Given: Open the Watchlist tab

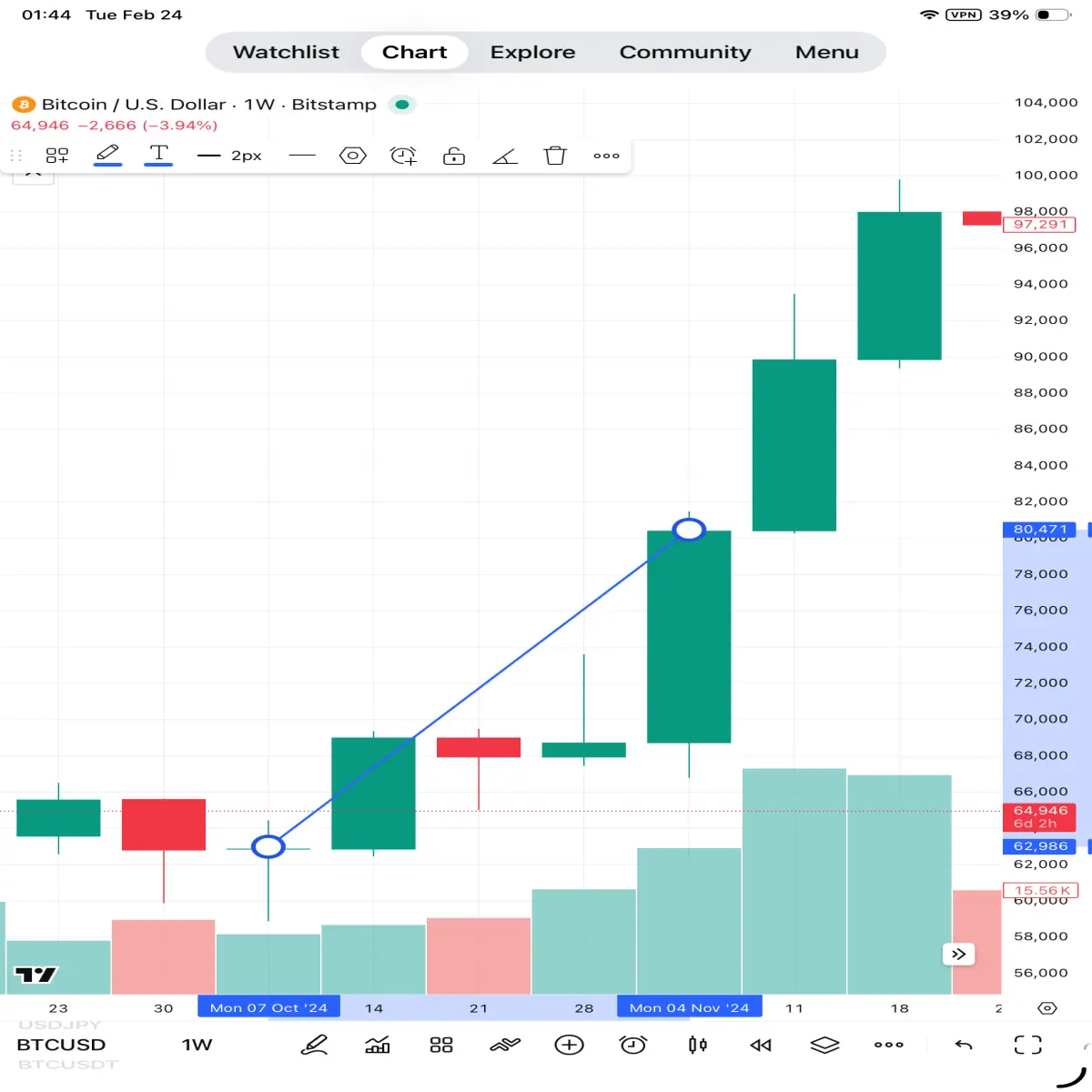Looking at the screenshot, I should (x=286, y=52).
